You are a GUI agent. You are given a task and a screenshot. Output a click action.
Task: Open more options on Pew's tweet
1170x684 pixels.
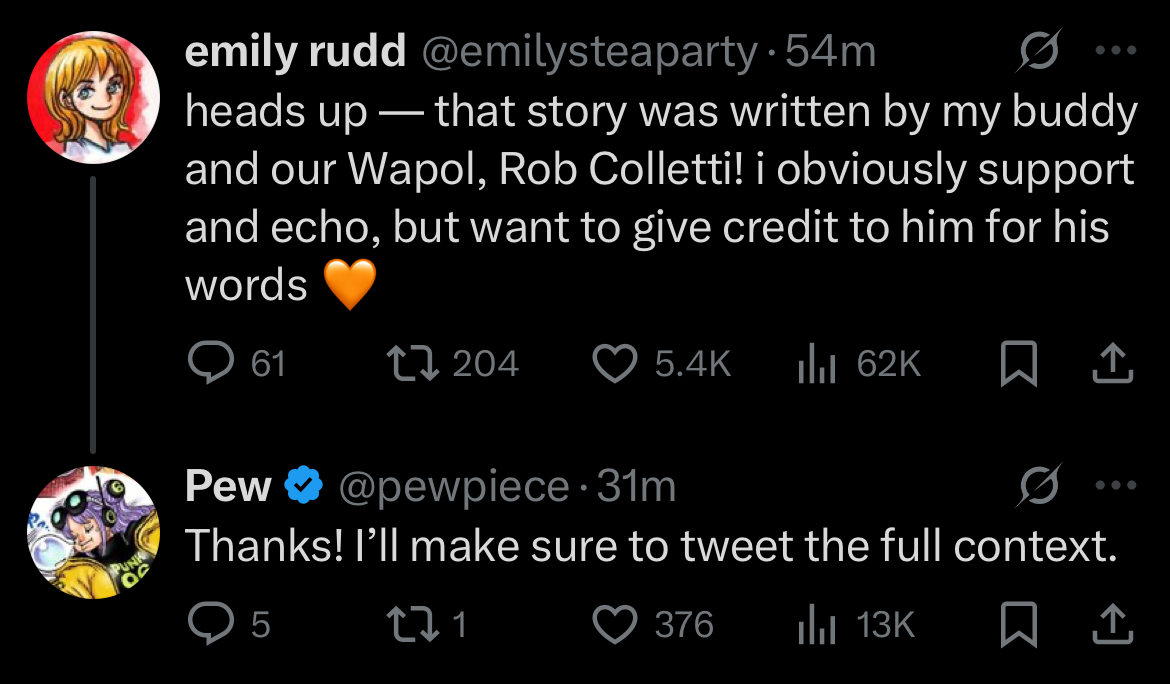click(x=1116, y=485)
